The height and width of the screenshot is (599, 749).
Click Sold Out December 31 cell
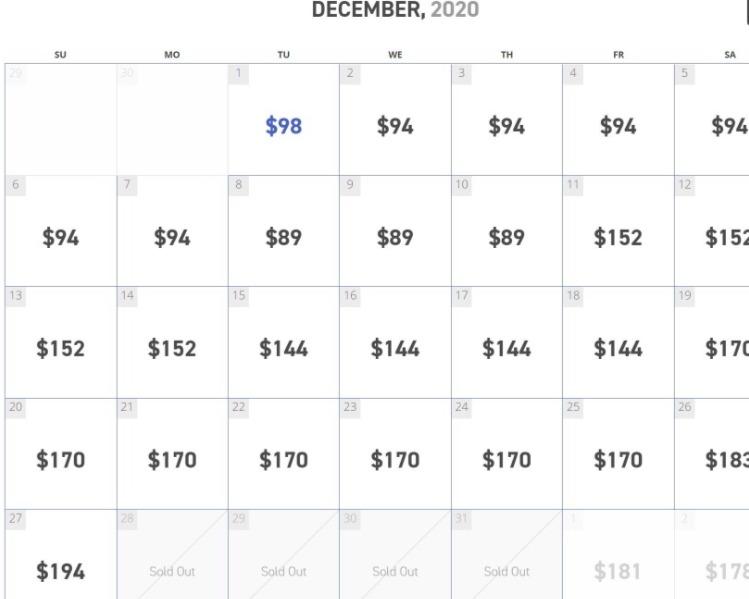coord(507,554)
